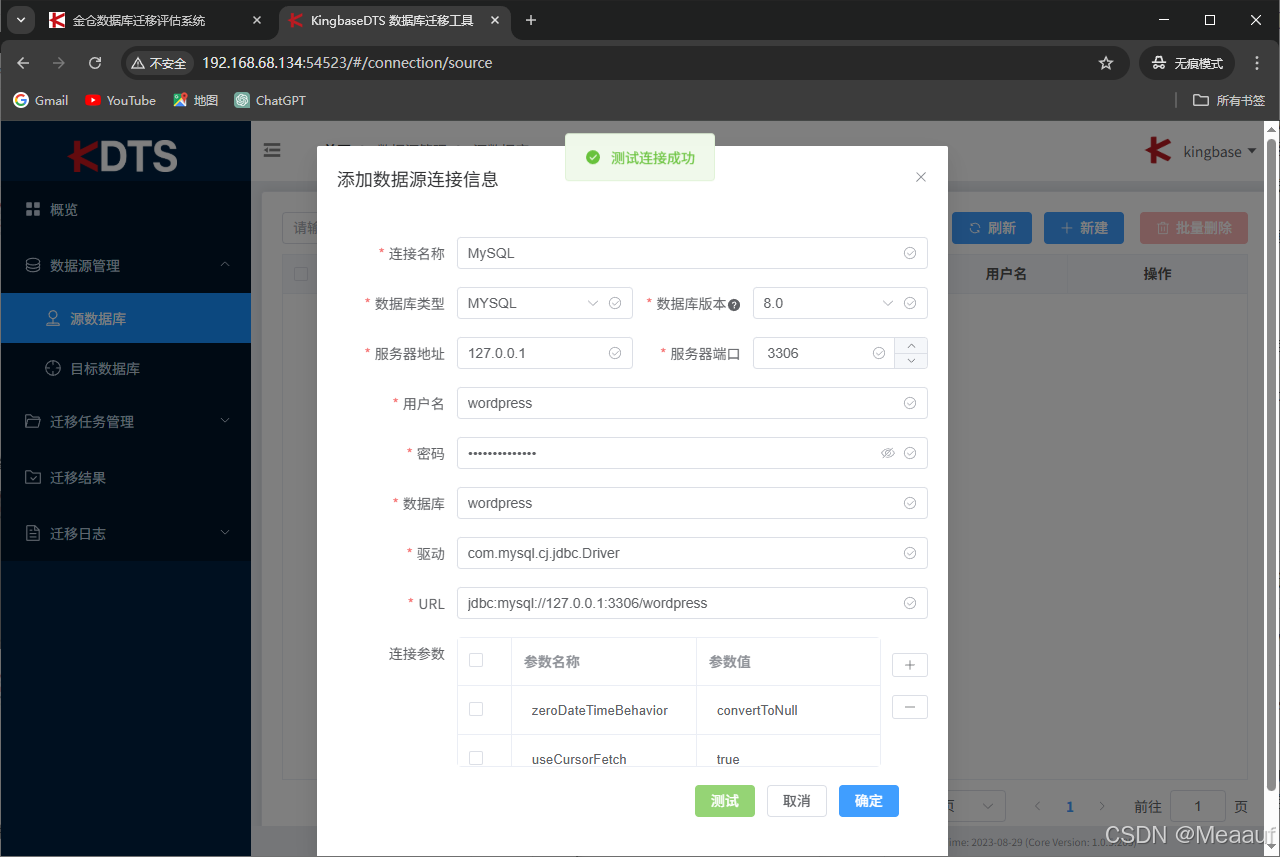
Task: Click the browser address bar URL
Action: [x=347, y=63]
